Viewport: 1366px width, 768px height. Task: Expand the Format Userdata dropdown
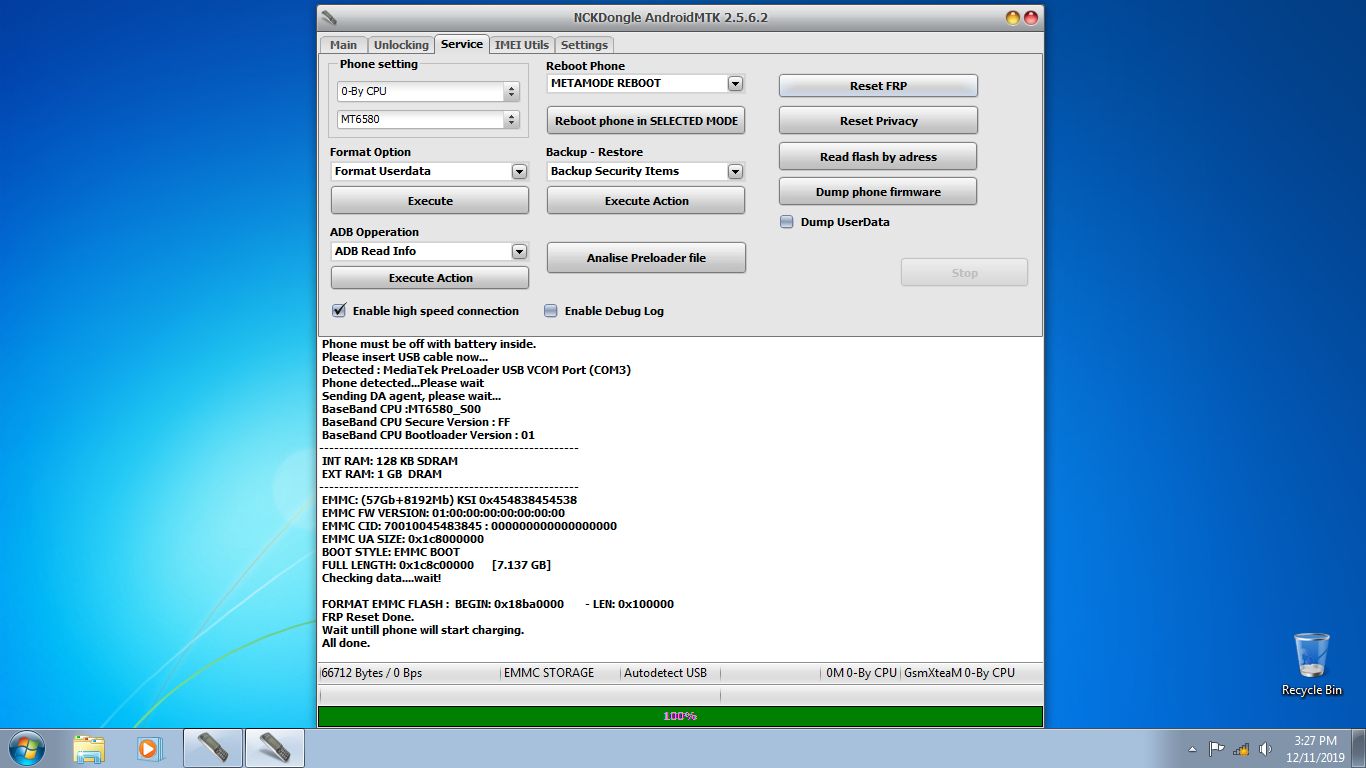click(519, 171)
